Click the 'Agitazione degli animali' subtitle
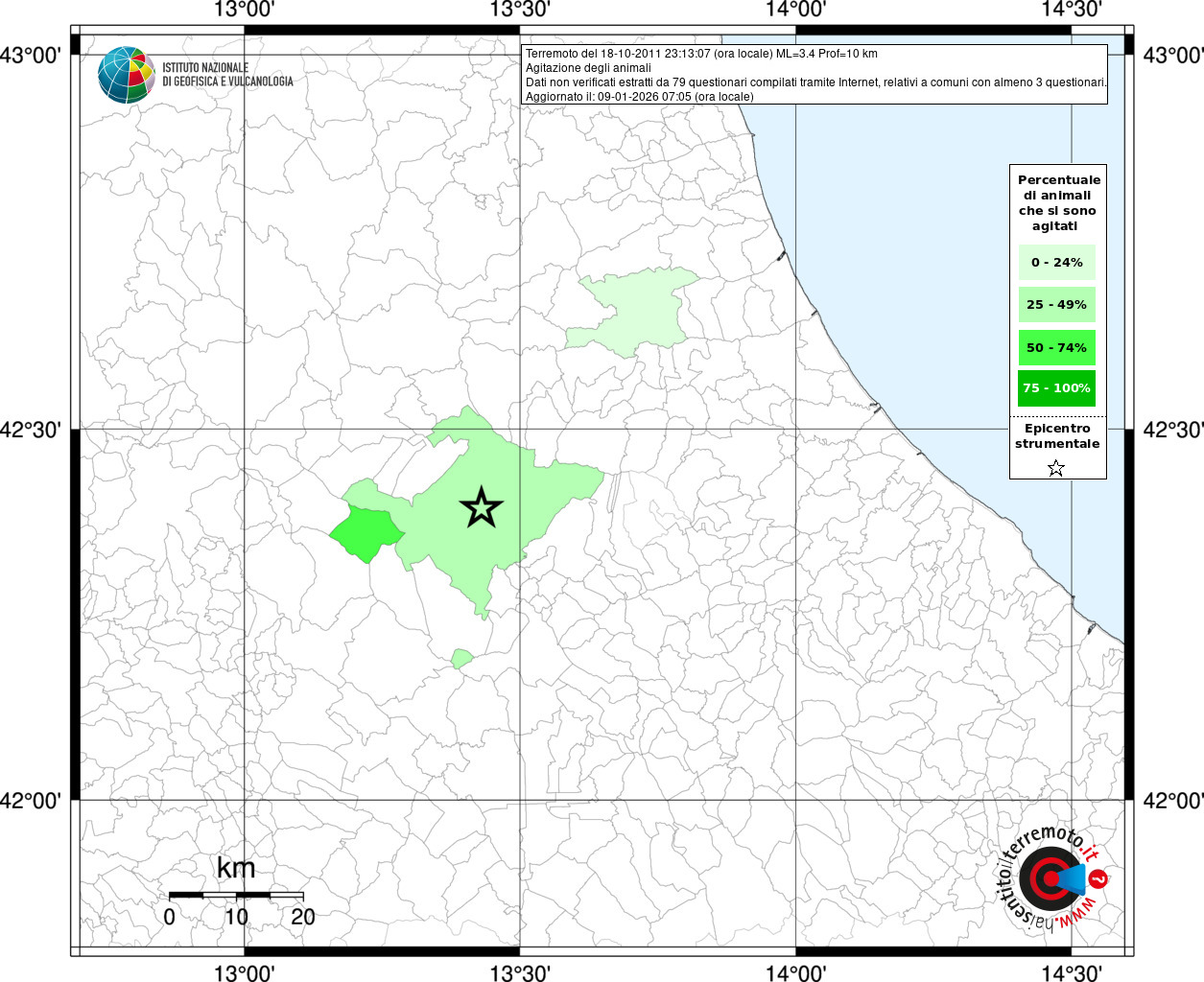1204x982 pixels. pyautogui.click(x=588, y=68)
